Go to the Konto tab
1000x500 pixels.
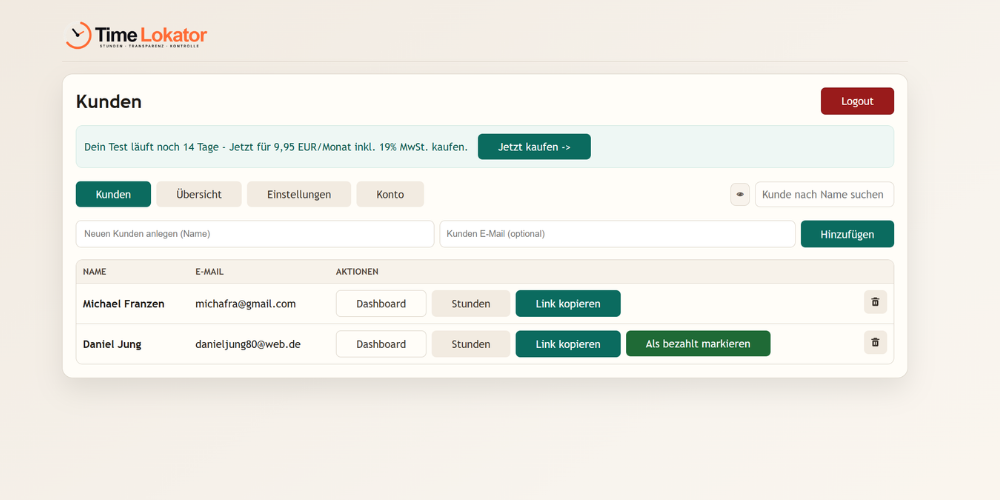(390, 194)
